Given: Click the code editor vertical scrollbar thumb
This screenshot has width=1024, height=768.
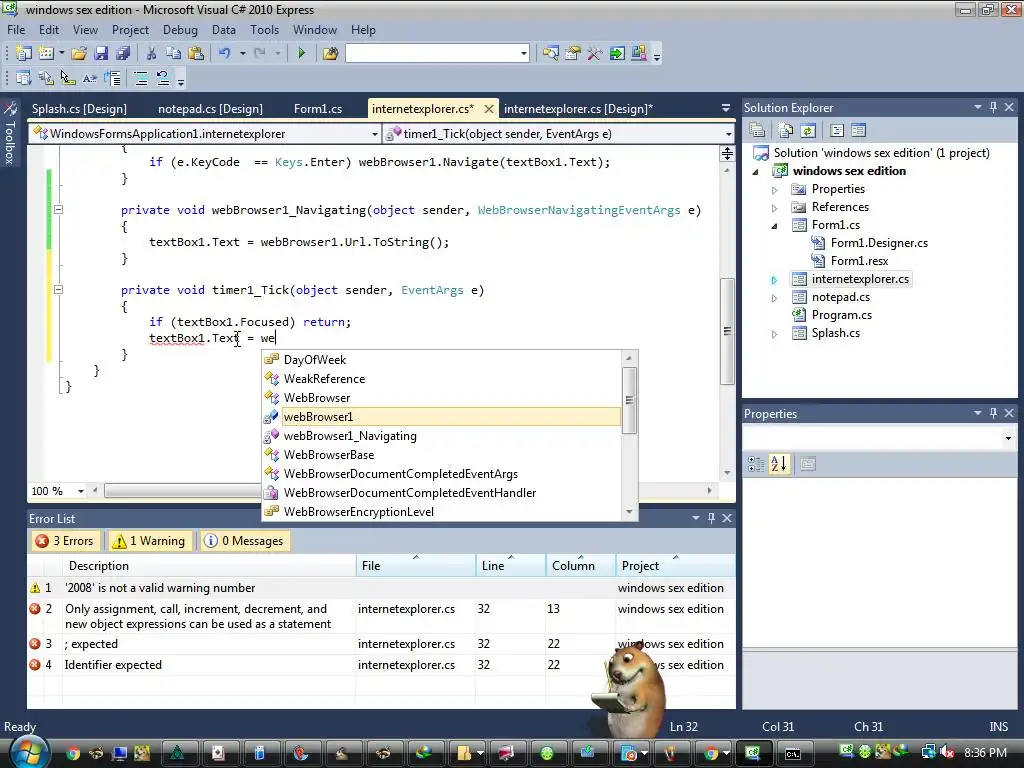Looking at the screenshot, I should (727, 331).
